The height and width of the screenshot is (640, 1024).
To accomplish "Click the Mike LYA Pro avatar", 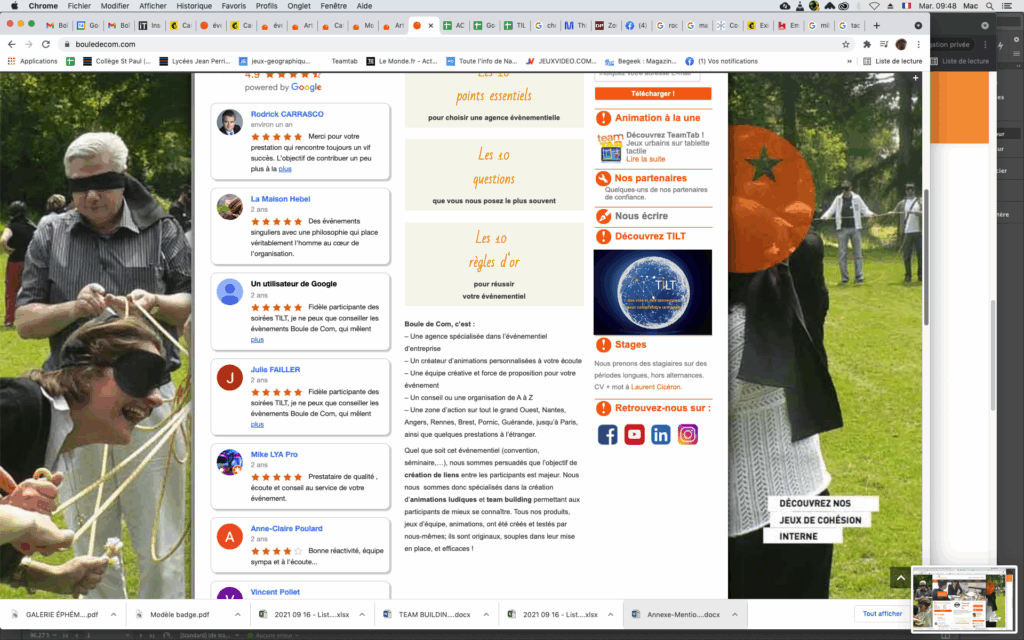I will (x=230, y=462).
